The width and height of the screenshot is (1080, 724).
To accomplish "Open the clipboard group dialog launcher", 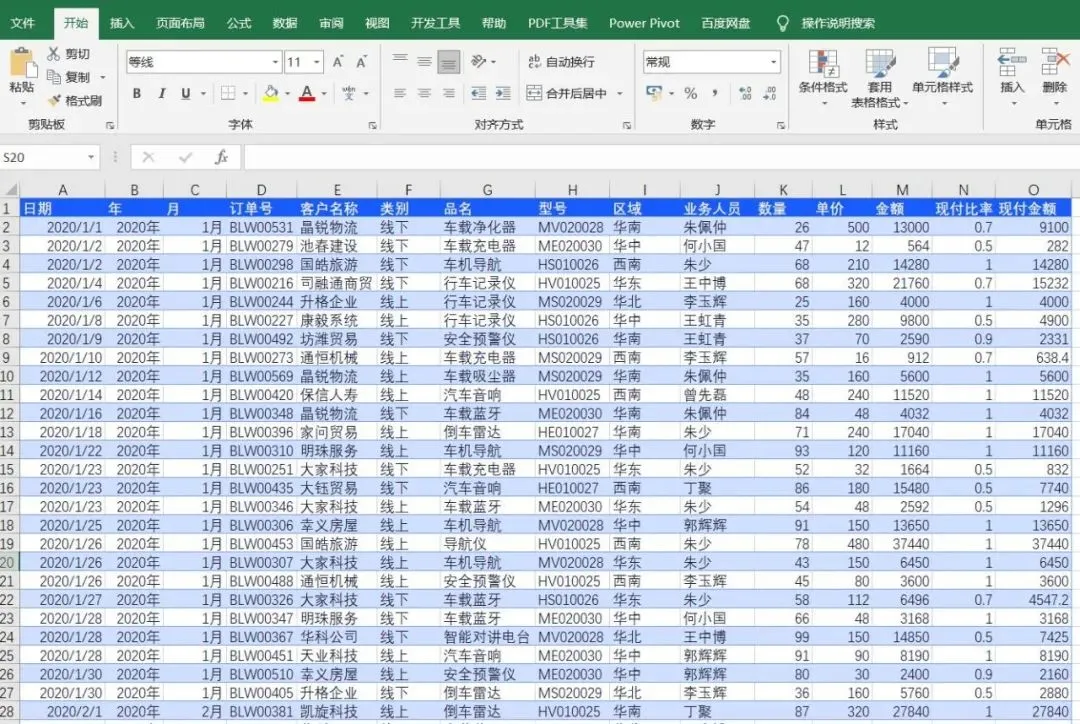I will (x=110, y=125).
